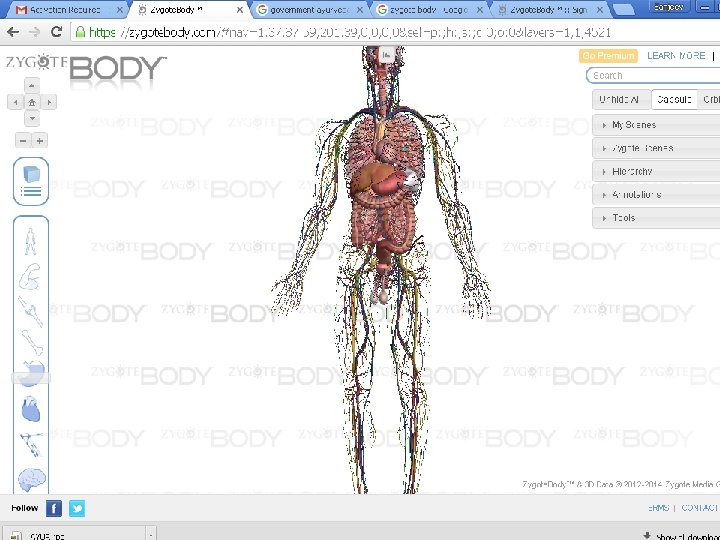
Task: Expand the Zygote Scenes panel
Action: point(657,148)
